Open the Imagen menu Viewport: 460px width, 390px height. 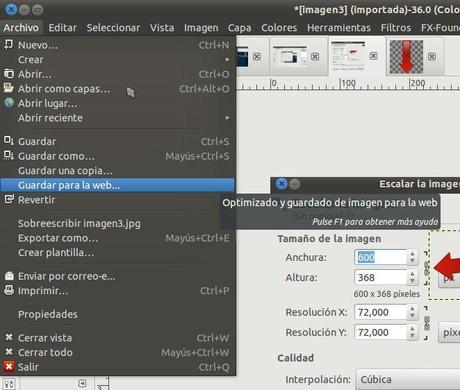(x=201, y=27)
